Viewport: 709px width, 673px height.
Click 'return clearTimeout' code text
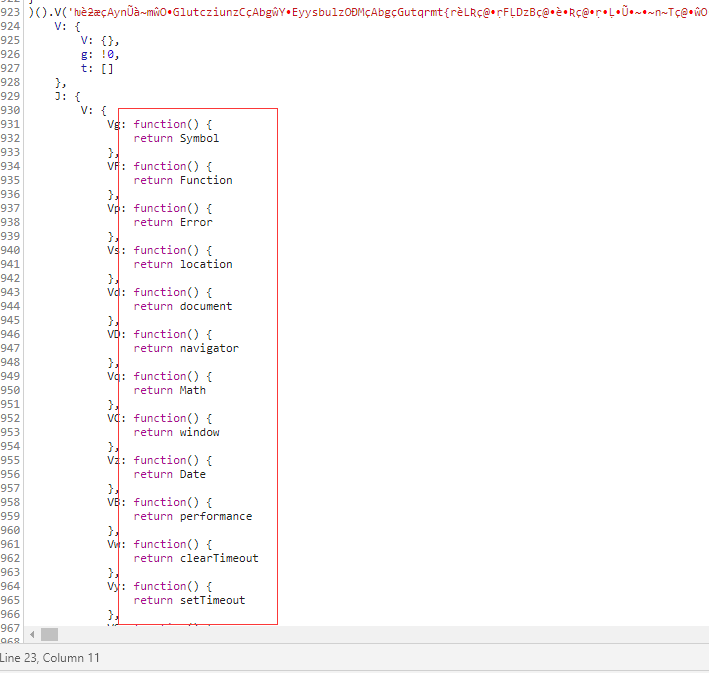click(196, 559)
